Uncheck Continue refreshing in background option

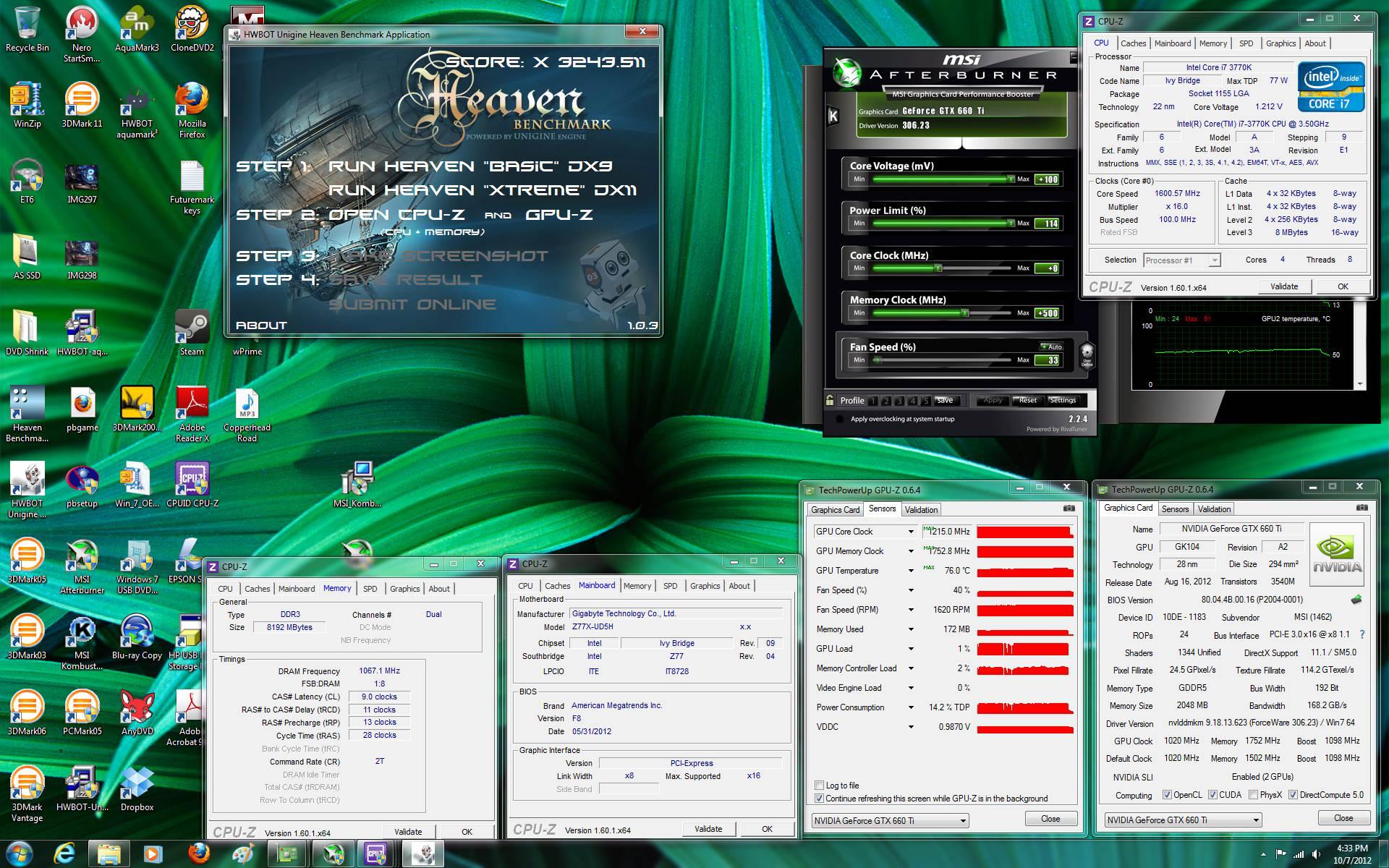[x=819, y=799]
